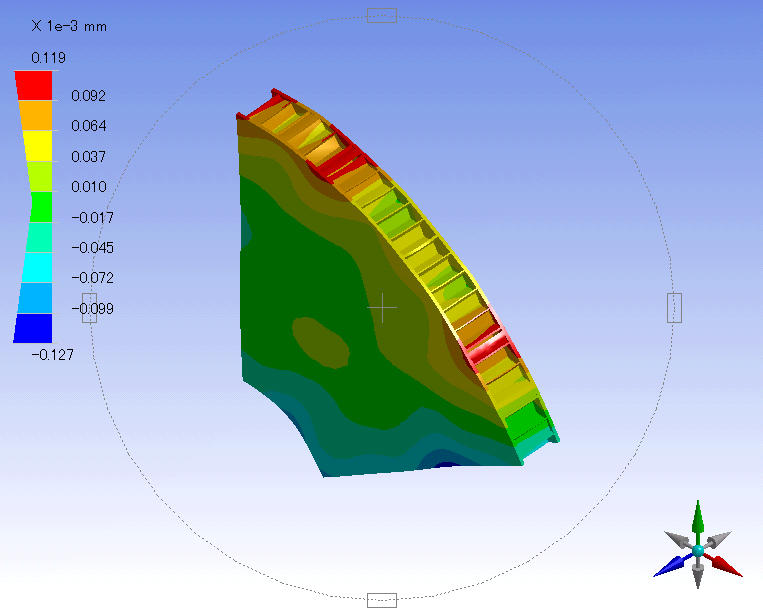Screen dimensions: 763x615
Task: Click the legend value -0.017
Action: coord(92,217)
